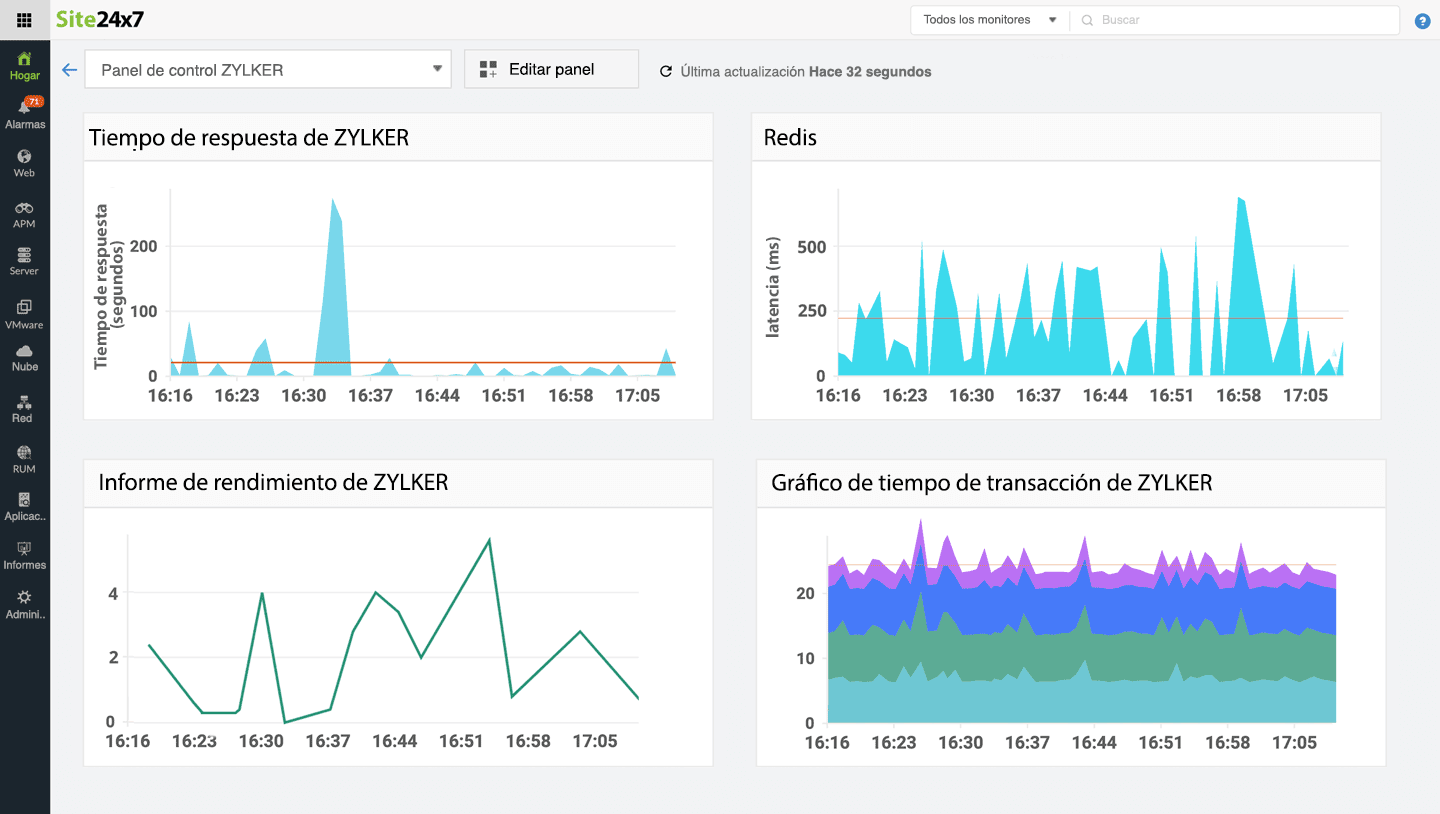Open the VMware monitoring section

(x=24, y=312)
